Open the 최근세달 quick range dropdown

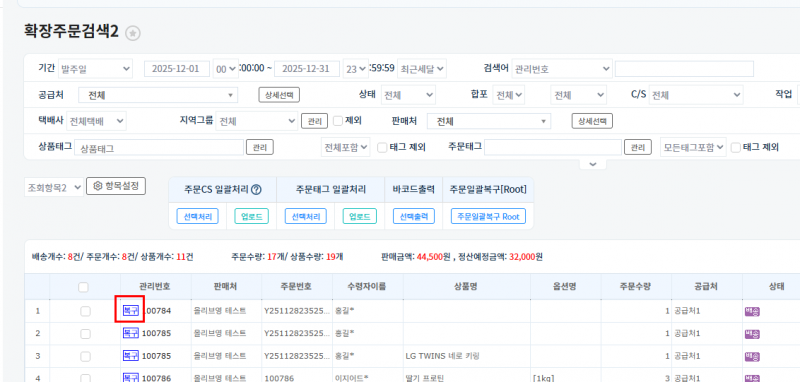[422, 69]
